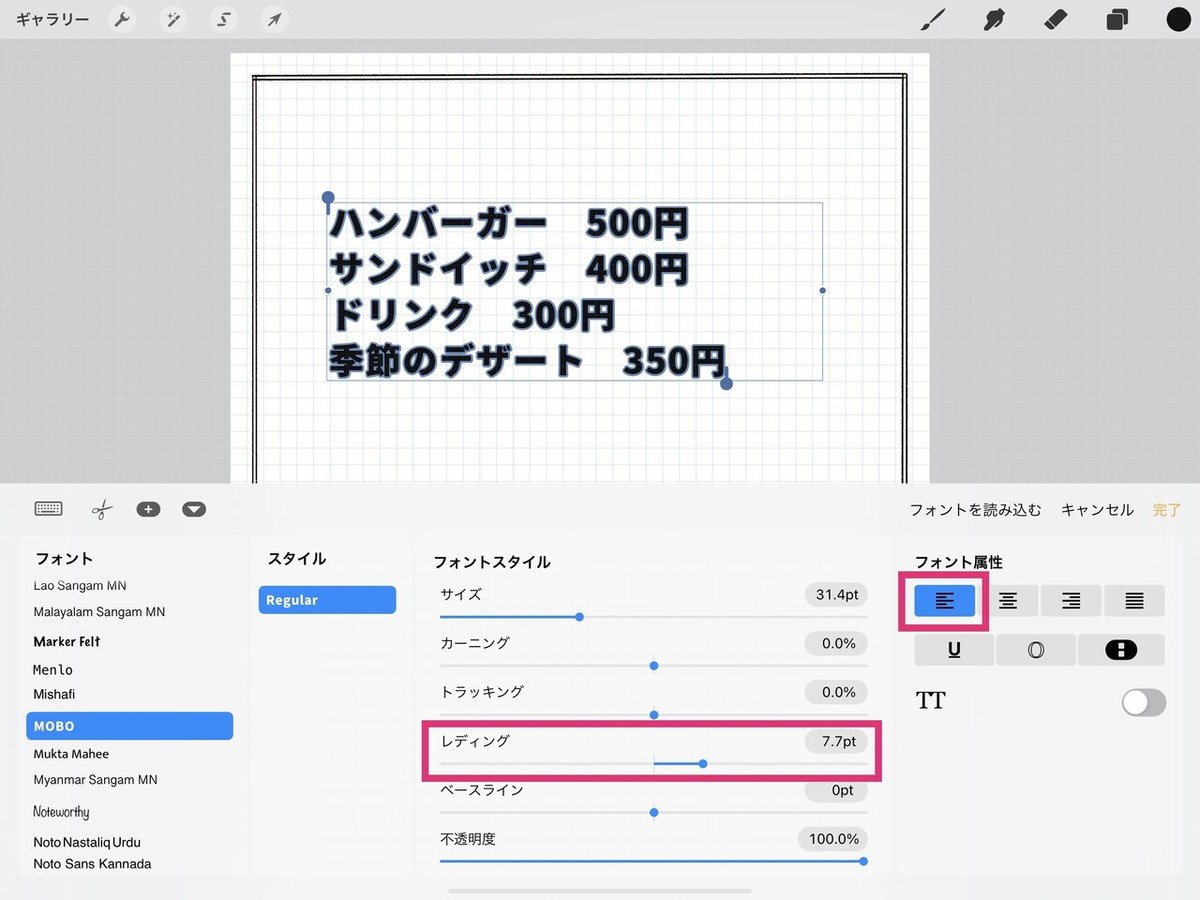Select the Brush tool
The height and width of the screenshot is (900, 1200).
tap(933, 19)
